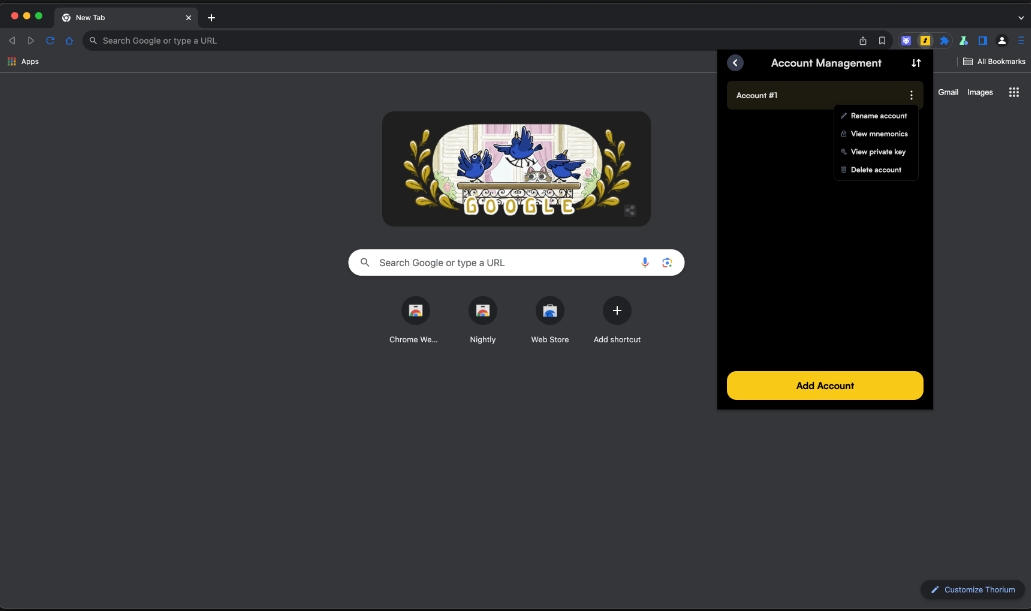Screen dimensions: 1031x611
Task: Select Rename account from the menu
Action: click(876, 116)
